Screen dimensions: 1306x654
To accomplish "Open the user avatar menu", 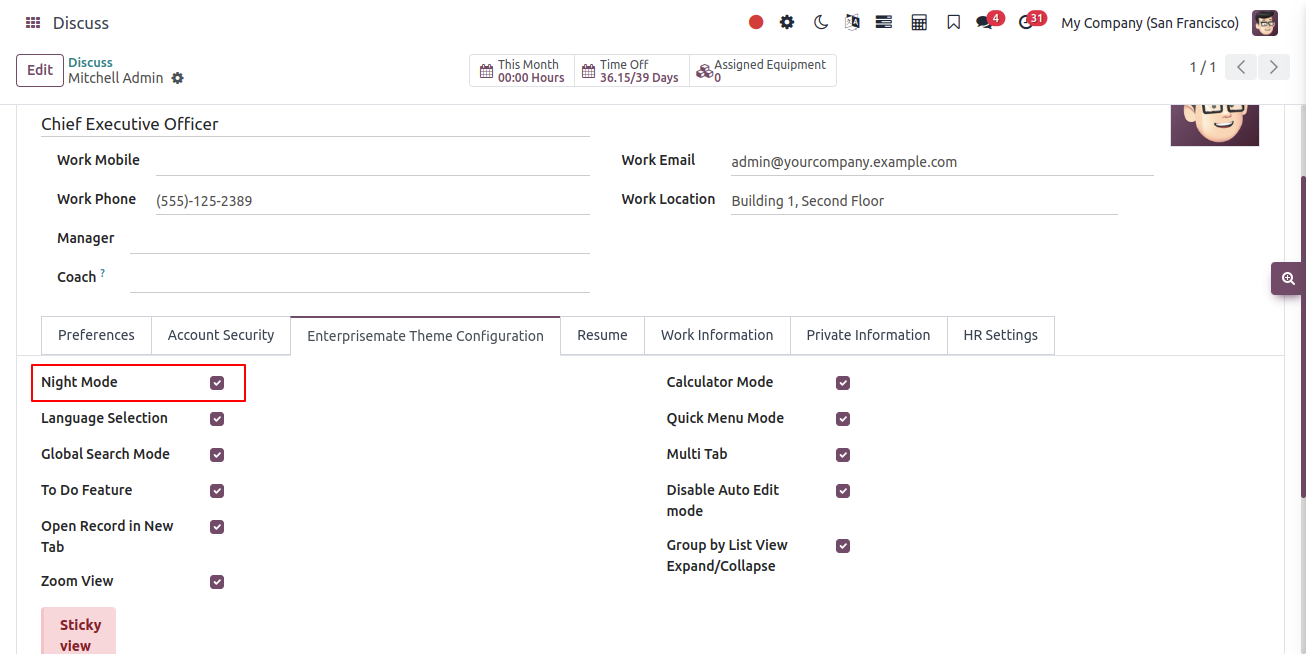I will click(x=1265, y=23).
